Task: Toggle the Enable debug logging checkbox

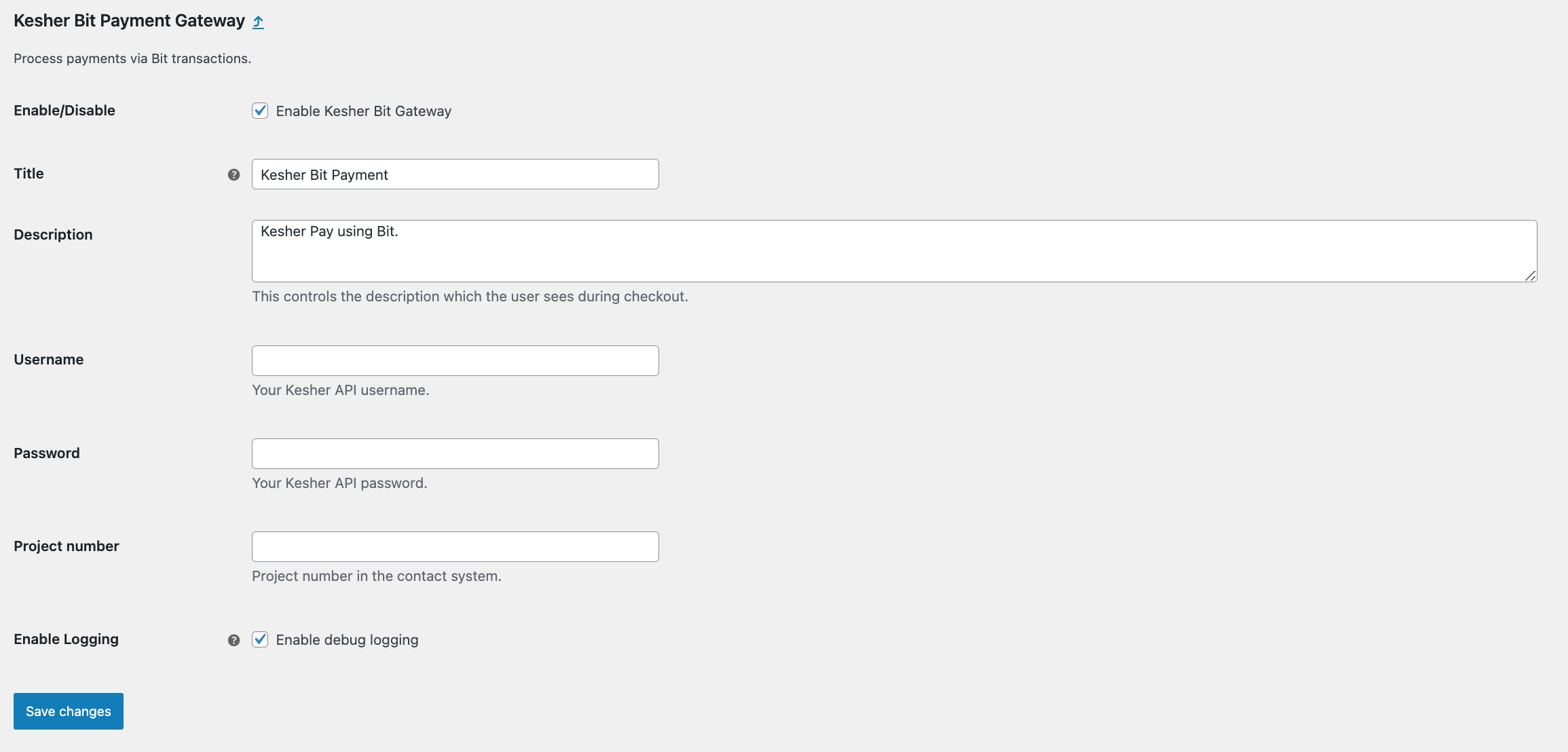Action: (x=260, y=639)
